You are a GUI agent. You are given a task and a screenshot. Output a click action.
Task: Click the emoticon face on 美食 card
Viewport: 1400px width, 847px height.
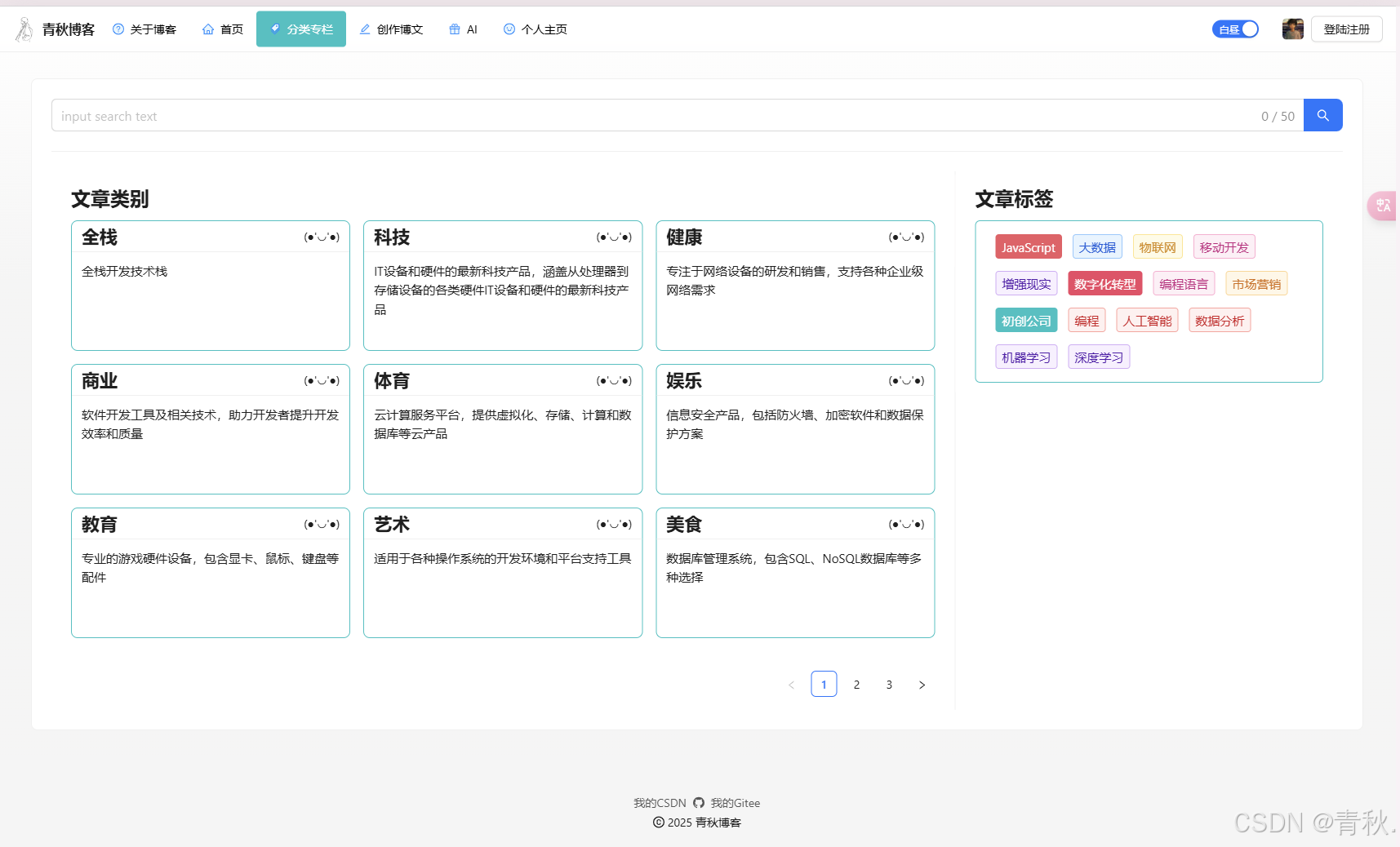[906, 525]
